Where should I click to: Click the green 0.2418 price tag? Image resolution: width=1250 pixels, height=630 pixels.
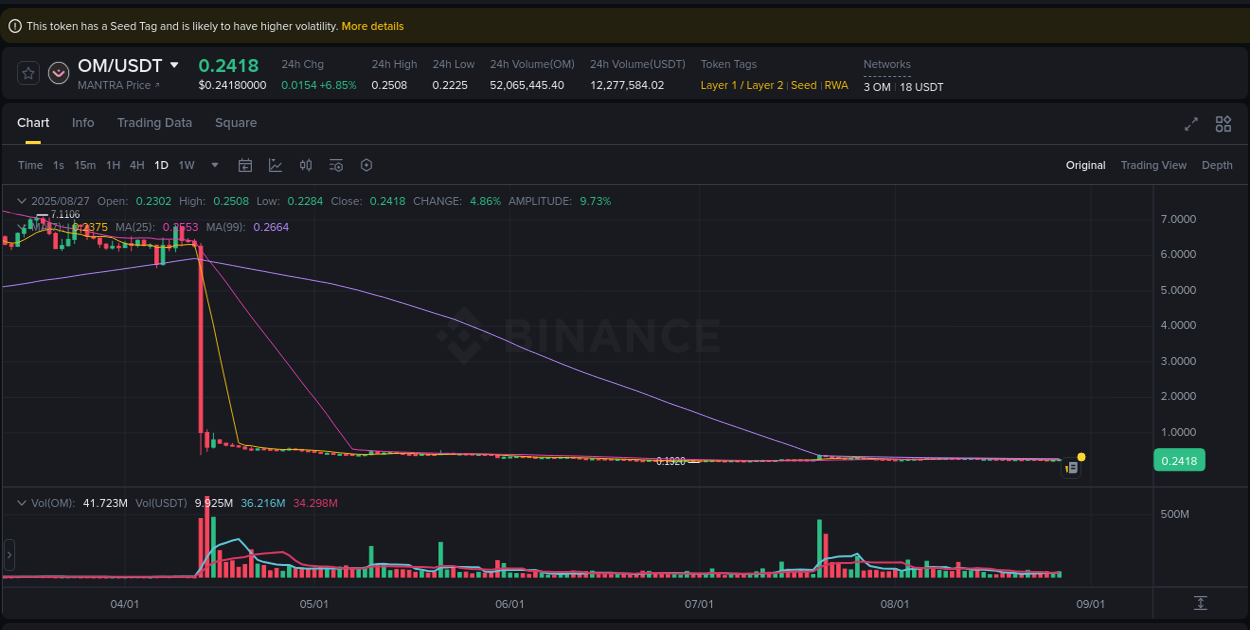pyautogui.click(x=1179, y=460)
